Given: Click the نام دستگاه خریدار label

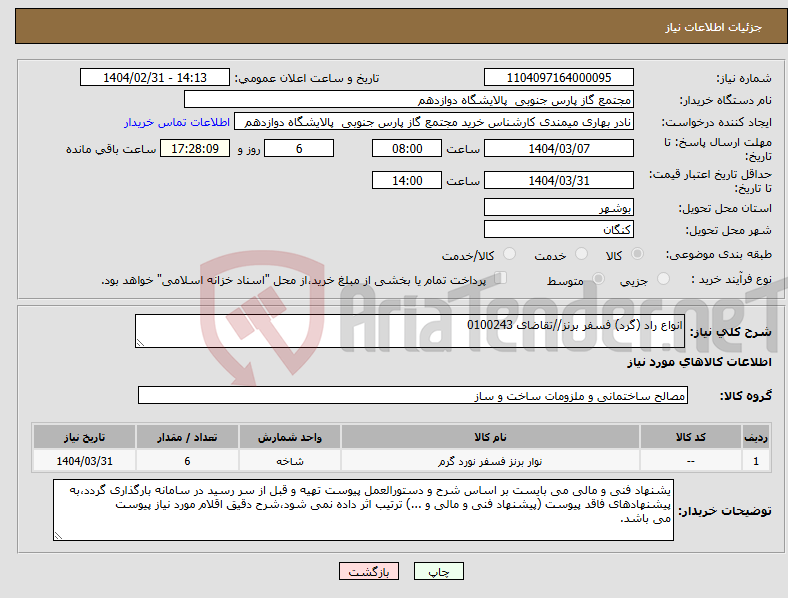Looking at the screenshot, I should coord(726,101).
